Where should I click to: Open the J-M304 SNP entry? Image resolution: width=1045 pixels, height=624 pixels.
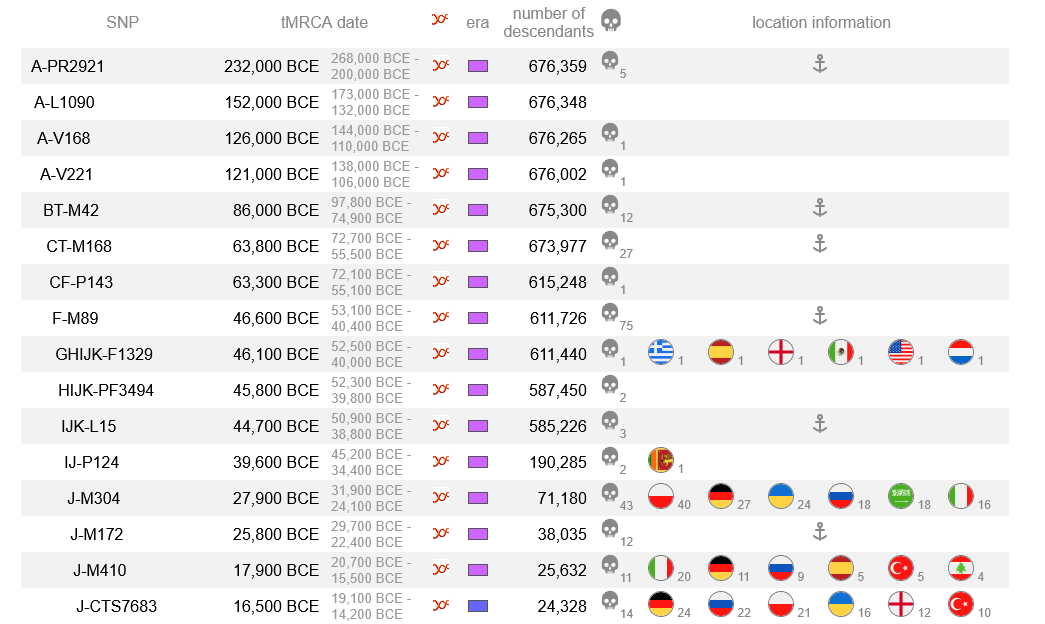click(x=93, y=498)
